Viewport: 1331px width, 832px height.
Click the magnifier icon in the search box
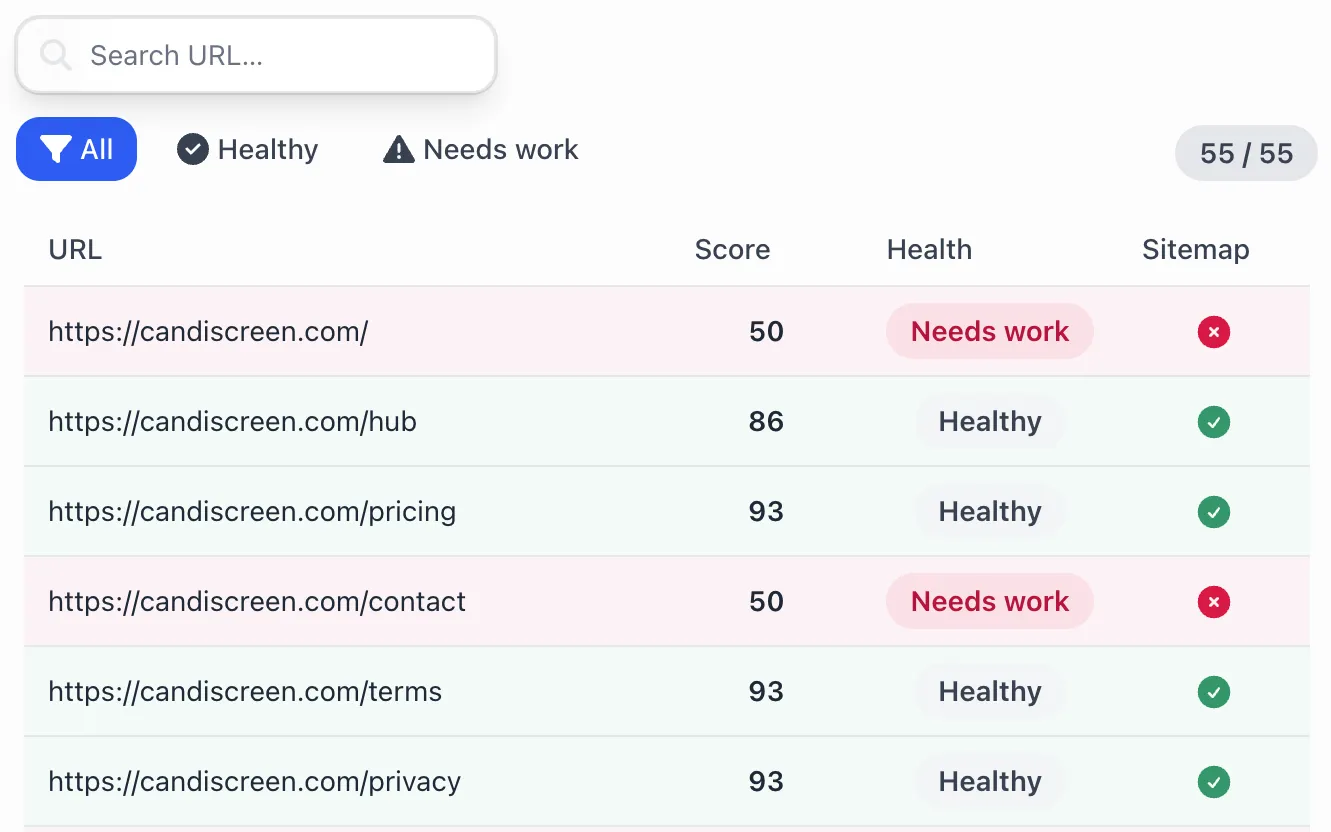tap(56, 55)
